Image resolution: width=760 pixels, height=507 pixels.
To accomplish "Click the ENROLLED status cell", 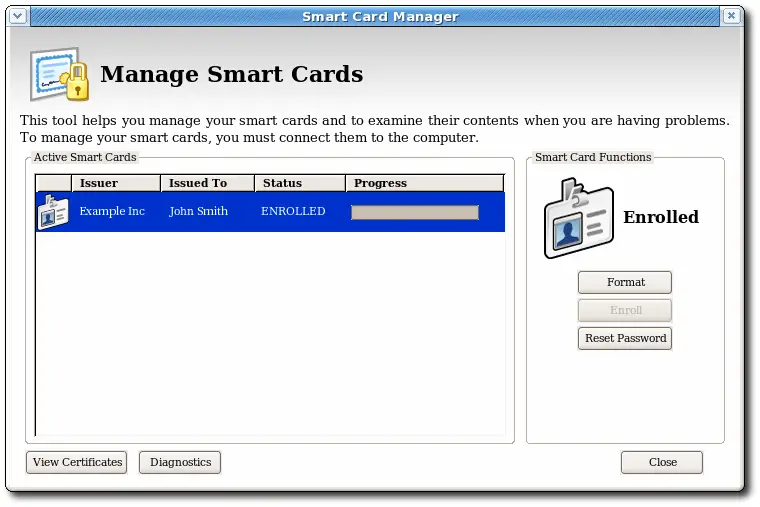I will pos(293,212).
